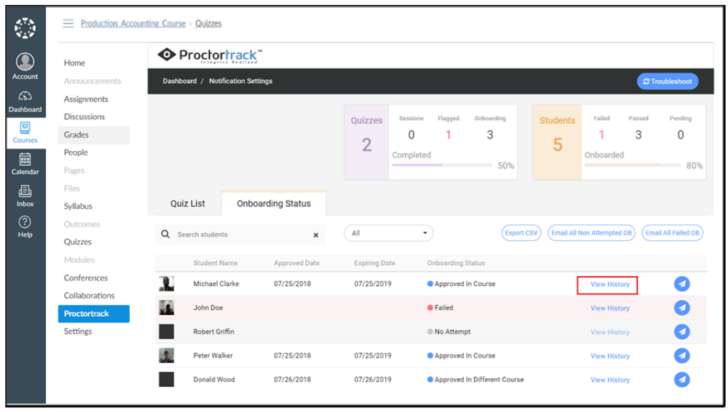Select the Onboarding Status tab
The width and height of the screenshot is (728, 412).
pyautogui.click(x=273, y=203)
